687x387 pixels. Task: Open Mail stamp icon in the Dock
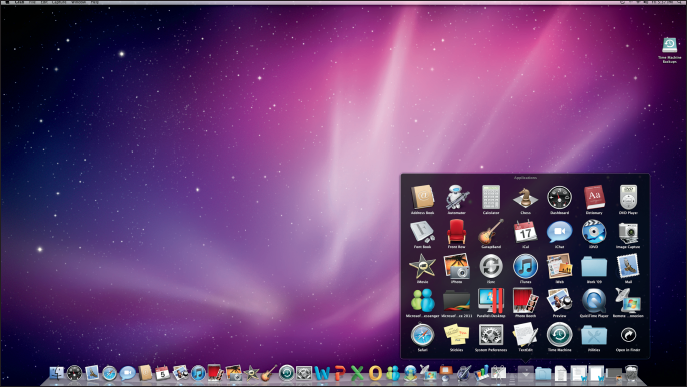92,373
